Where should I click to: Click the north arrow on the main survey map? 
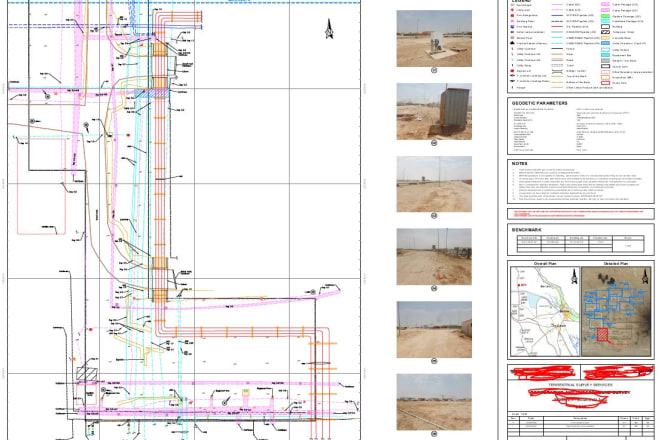[x=329, y=29]
